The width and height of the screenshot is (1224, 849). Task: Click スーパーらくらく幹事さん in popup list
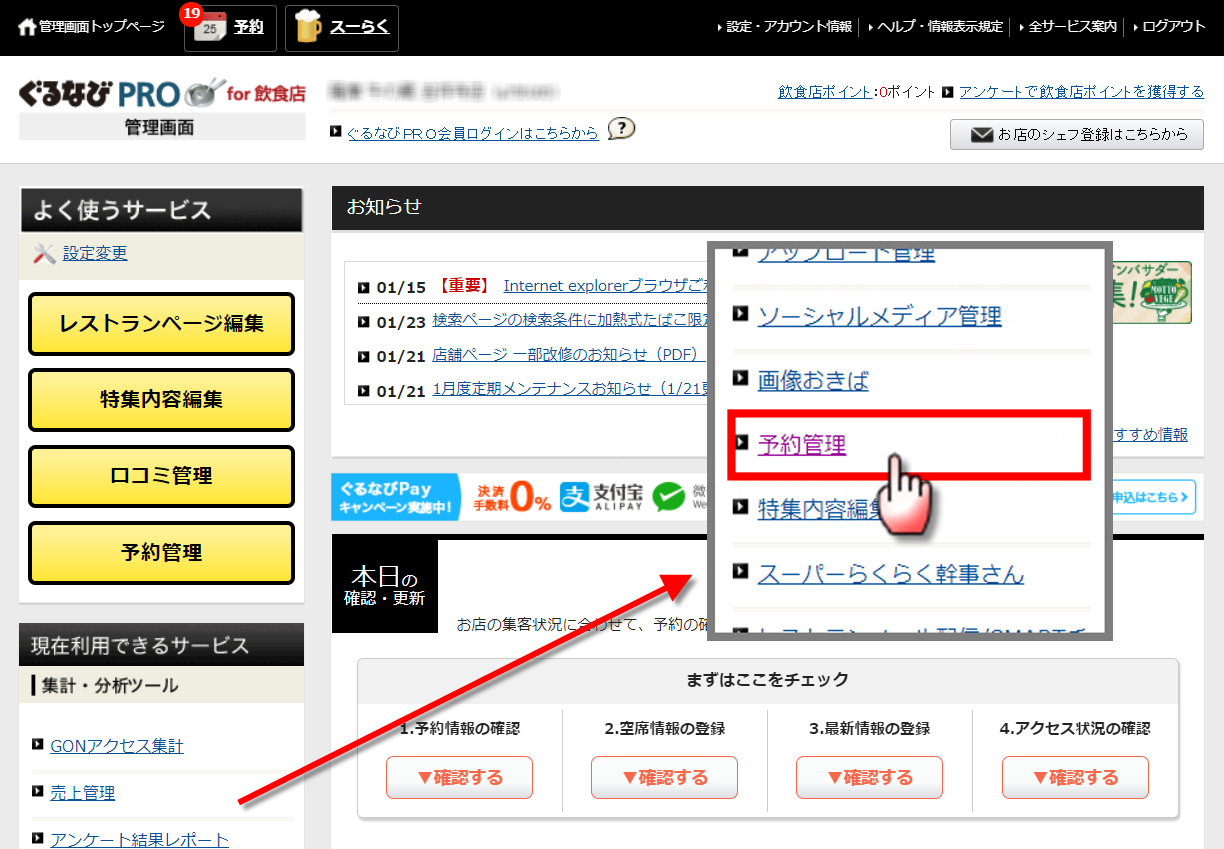coord(890,574)
